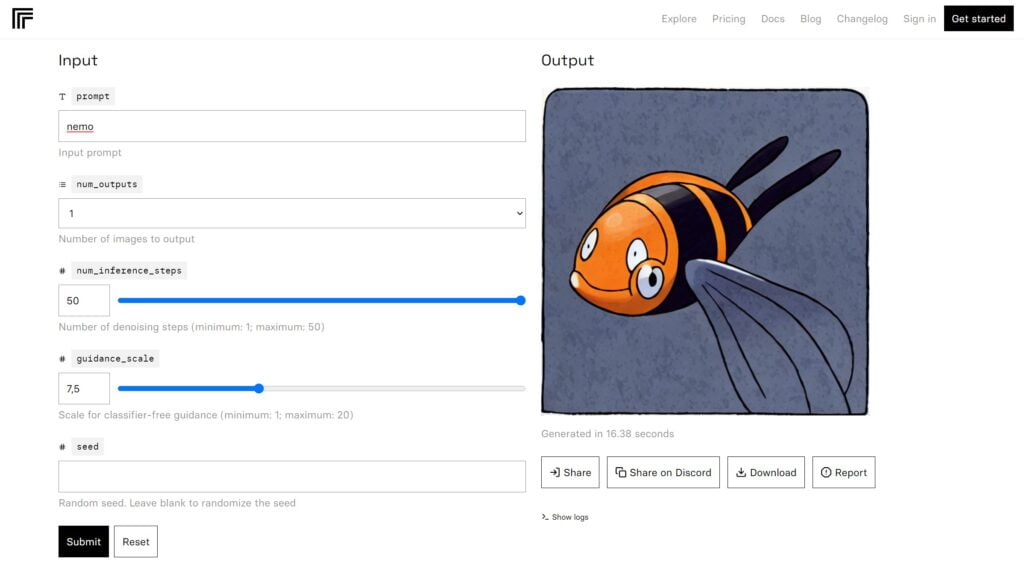Image resolution: width=1024 pixels, height=571 pixels.
Task: Click the seed label
Action: tap(88, 447)
